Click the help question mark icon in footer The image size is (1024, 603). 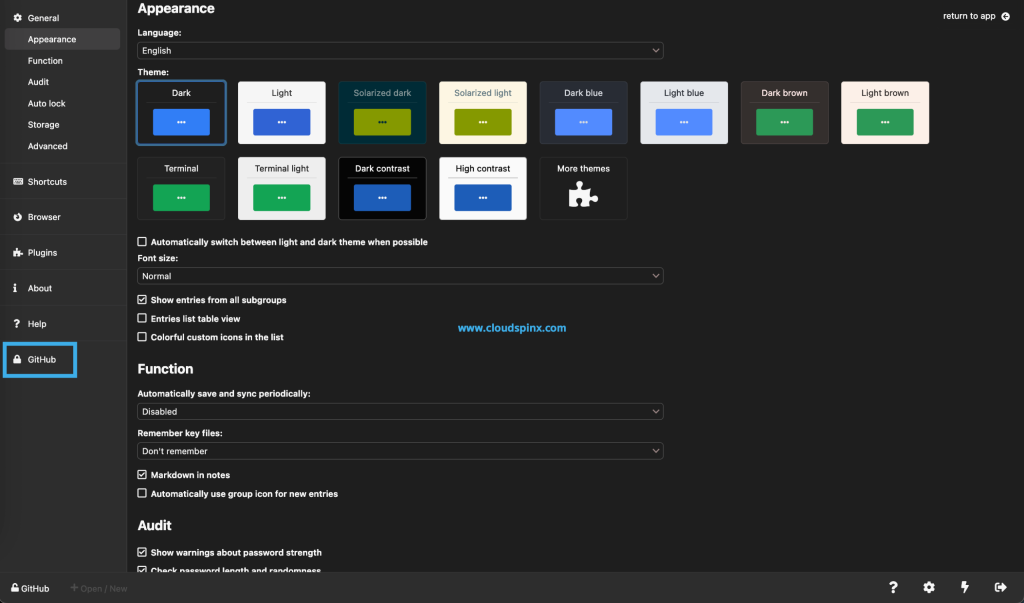point(893,588)
